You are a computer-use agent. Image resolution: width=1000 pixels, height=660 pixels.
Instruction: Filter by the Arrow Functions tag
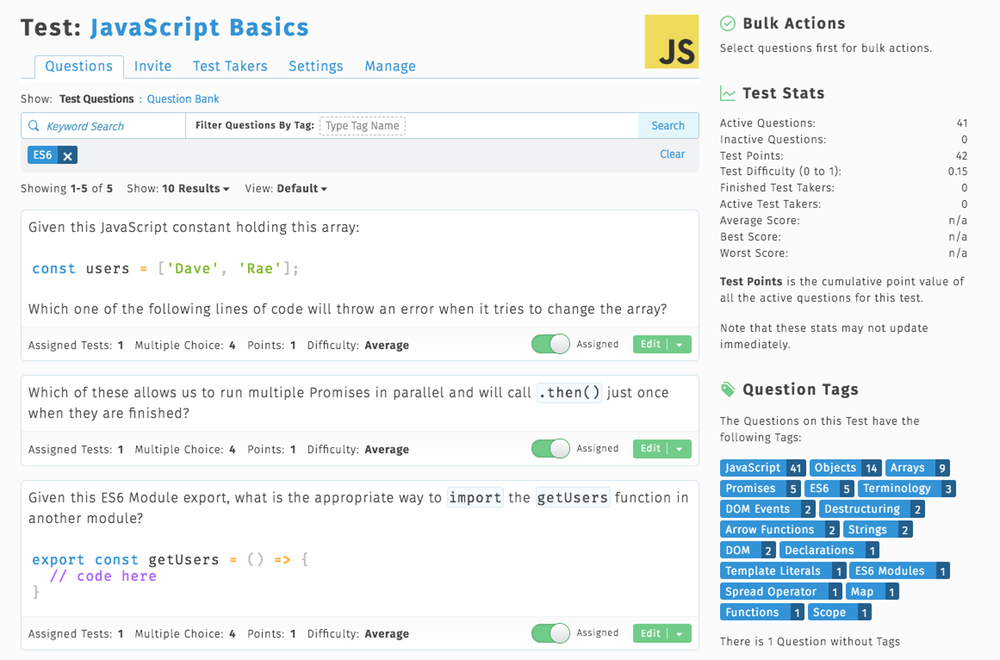click(x=779, y=529)
